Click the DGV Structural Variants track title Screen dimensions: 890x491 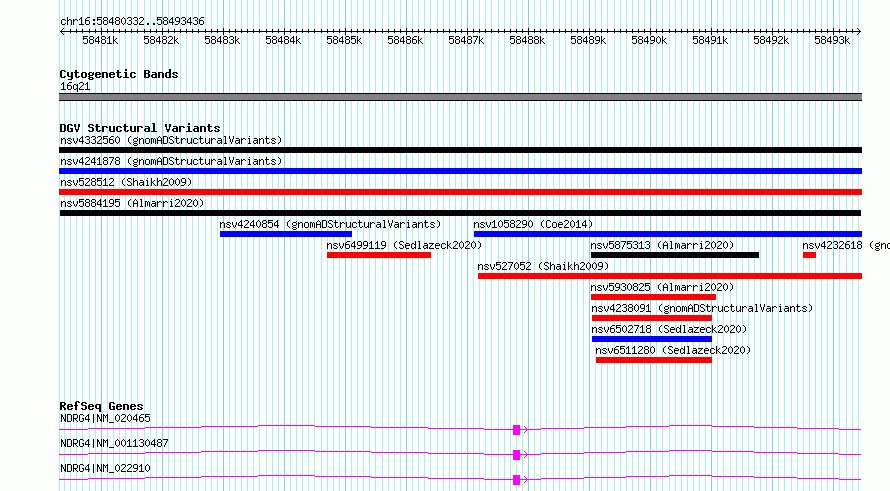[140, 128]
